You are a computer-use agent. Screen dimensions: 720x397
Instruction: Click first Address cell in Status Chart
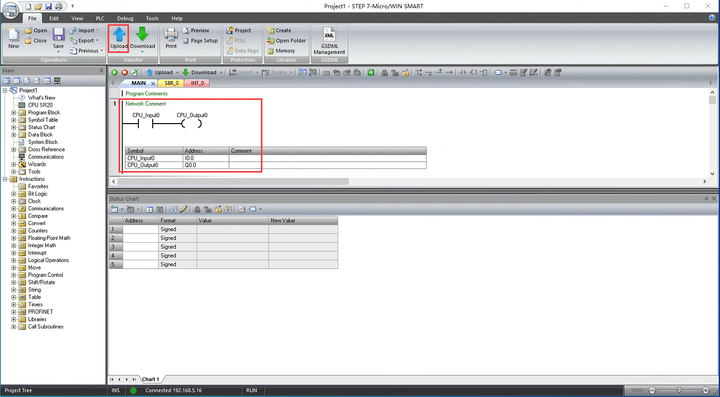coord(140,229)
